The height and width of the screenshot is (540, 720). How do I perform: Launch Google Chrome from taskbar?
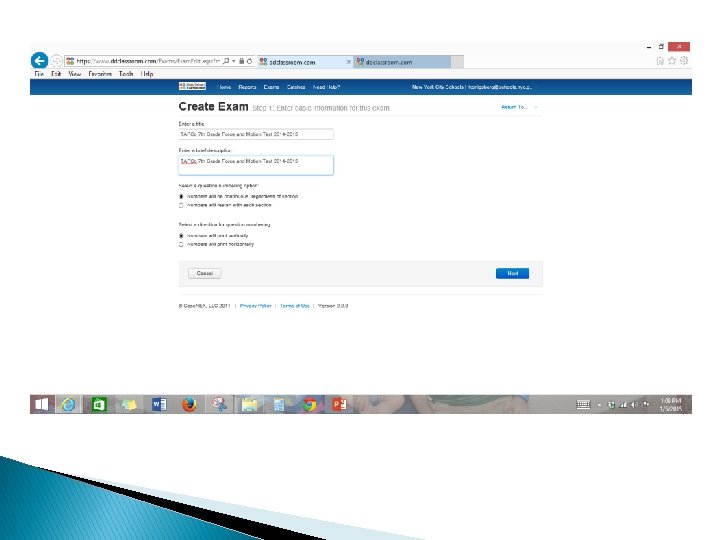[309, 405]
